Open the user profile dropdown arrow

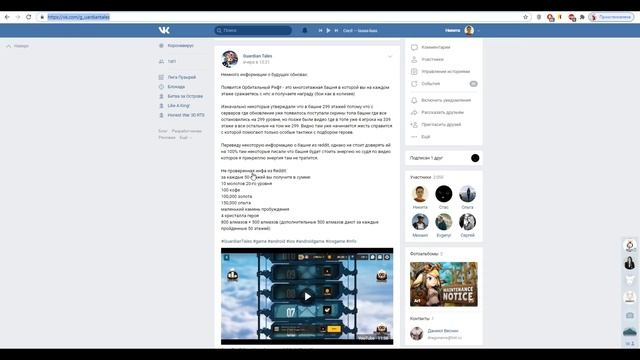click(x=478, y=31)
